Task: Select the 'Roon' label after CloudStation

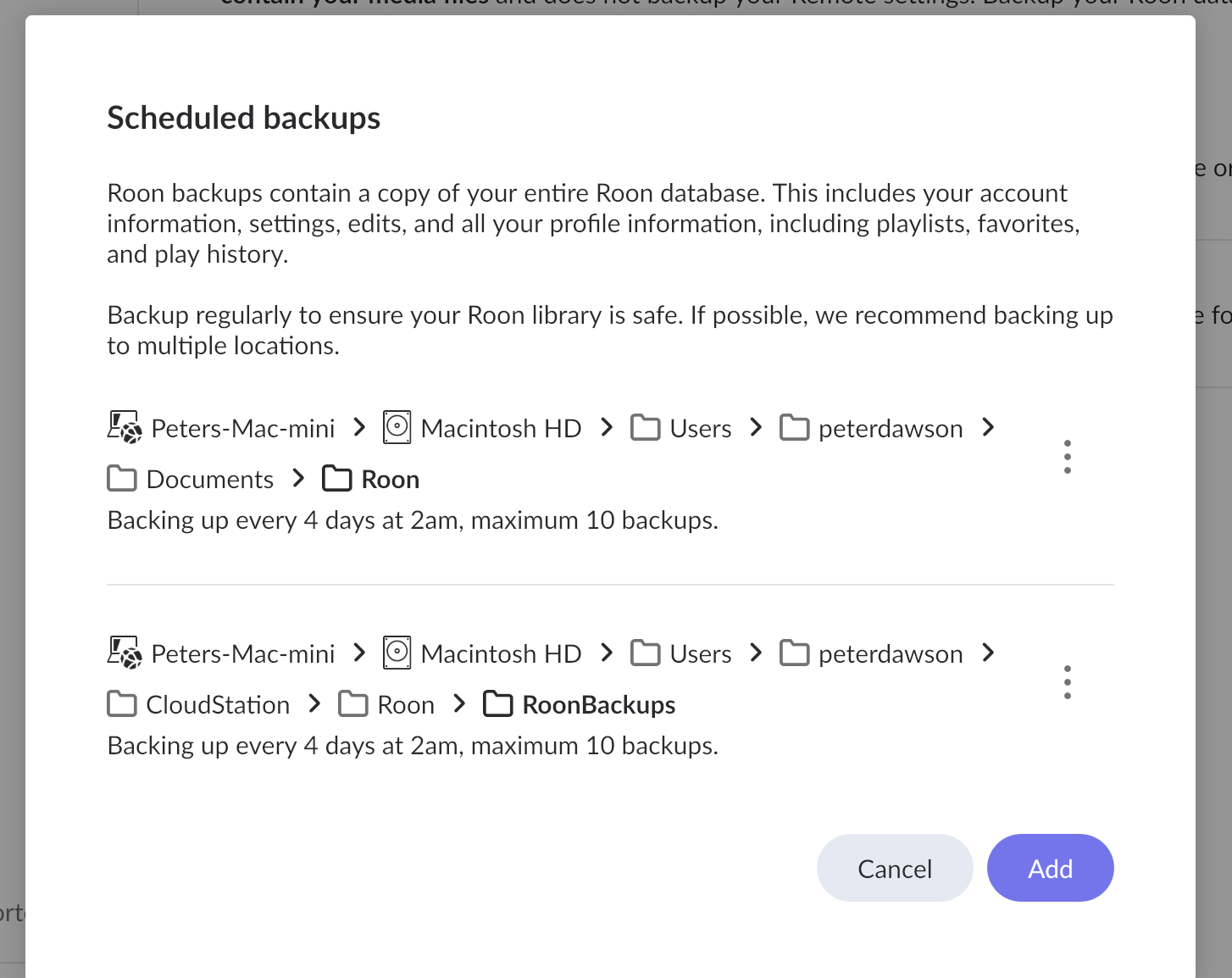Action: point(406,705)
